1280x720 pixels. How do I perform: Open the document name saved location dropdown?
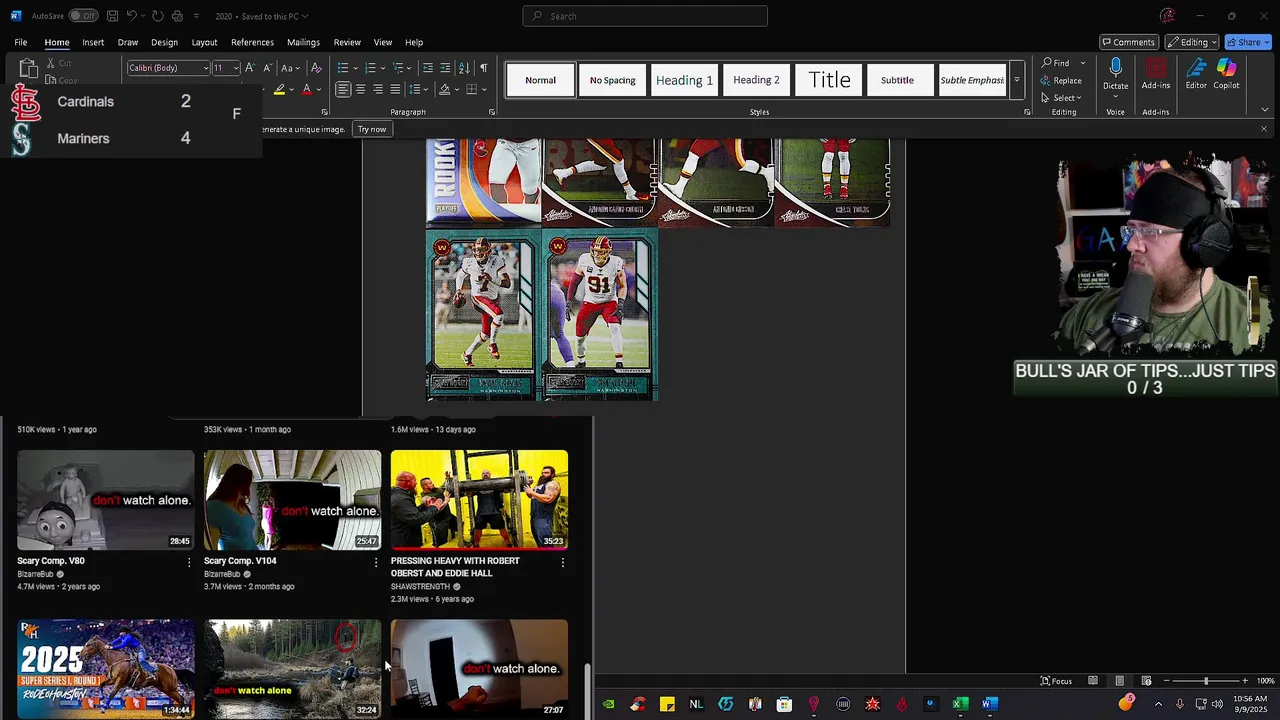click(x=304, y=16)
